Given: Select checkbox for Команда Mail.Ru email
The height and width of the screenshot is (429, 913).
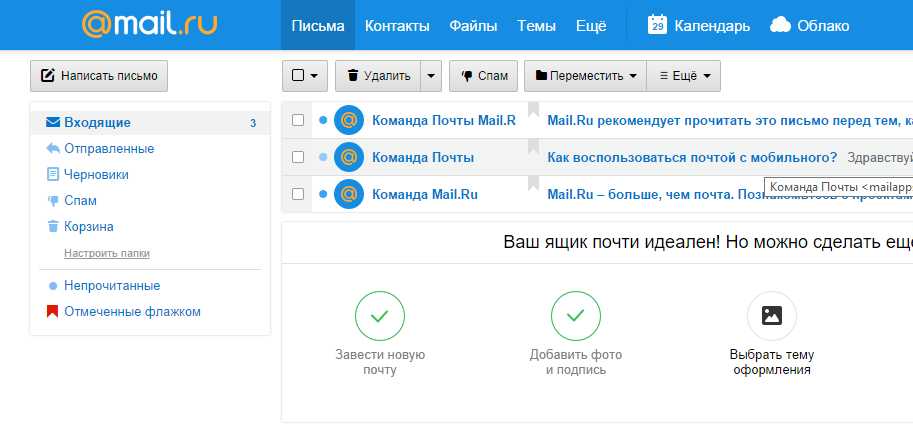Looking at the screenshot, I should click(298, 194).
